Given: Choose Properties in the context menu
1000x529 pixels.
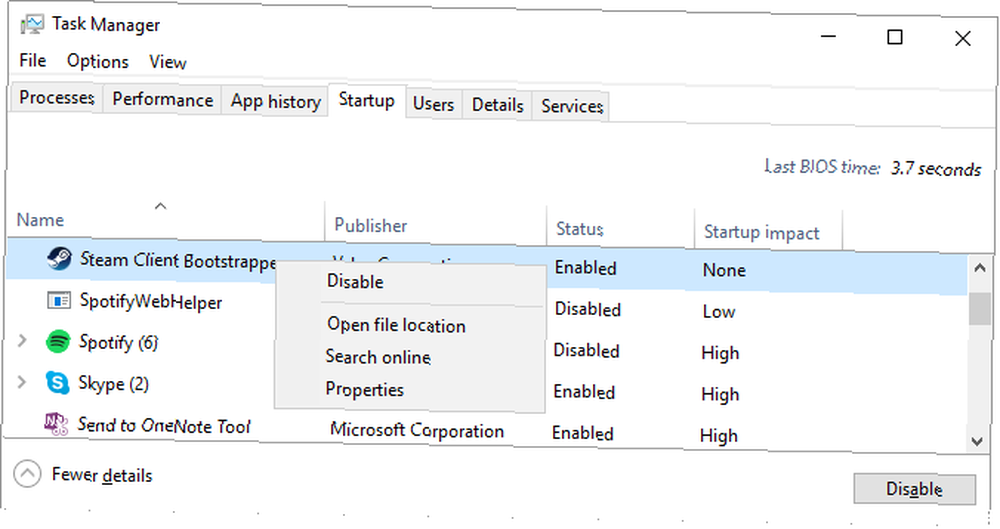Looking at the screenshot, I should 365,389.
